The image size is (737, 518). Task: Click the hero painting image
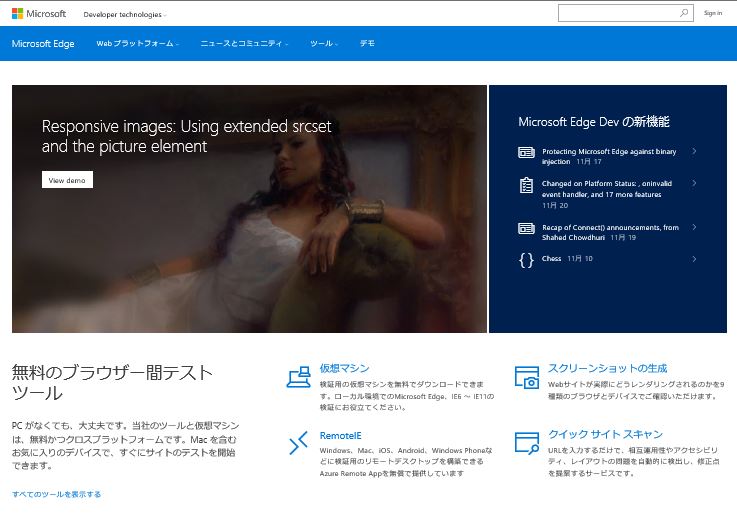pyautogui.click(x=250, y=209)
